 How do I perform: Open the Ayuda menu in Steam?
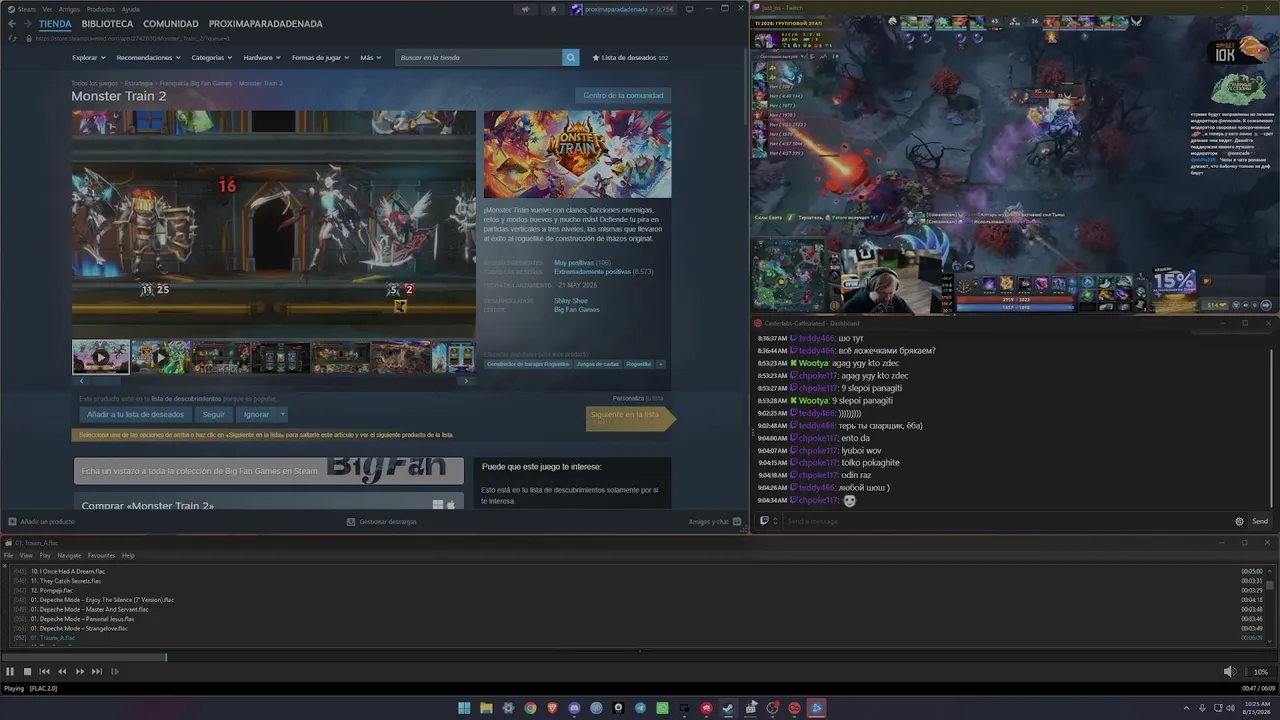coord(131,9)
